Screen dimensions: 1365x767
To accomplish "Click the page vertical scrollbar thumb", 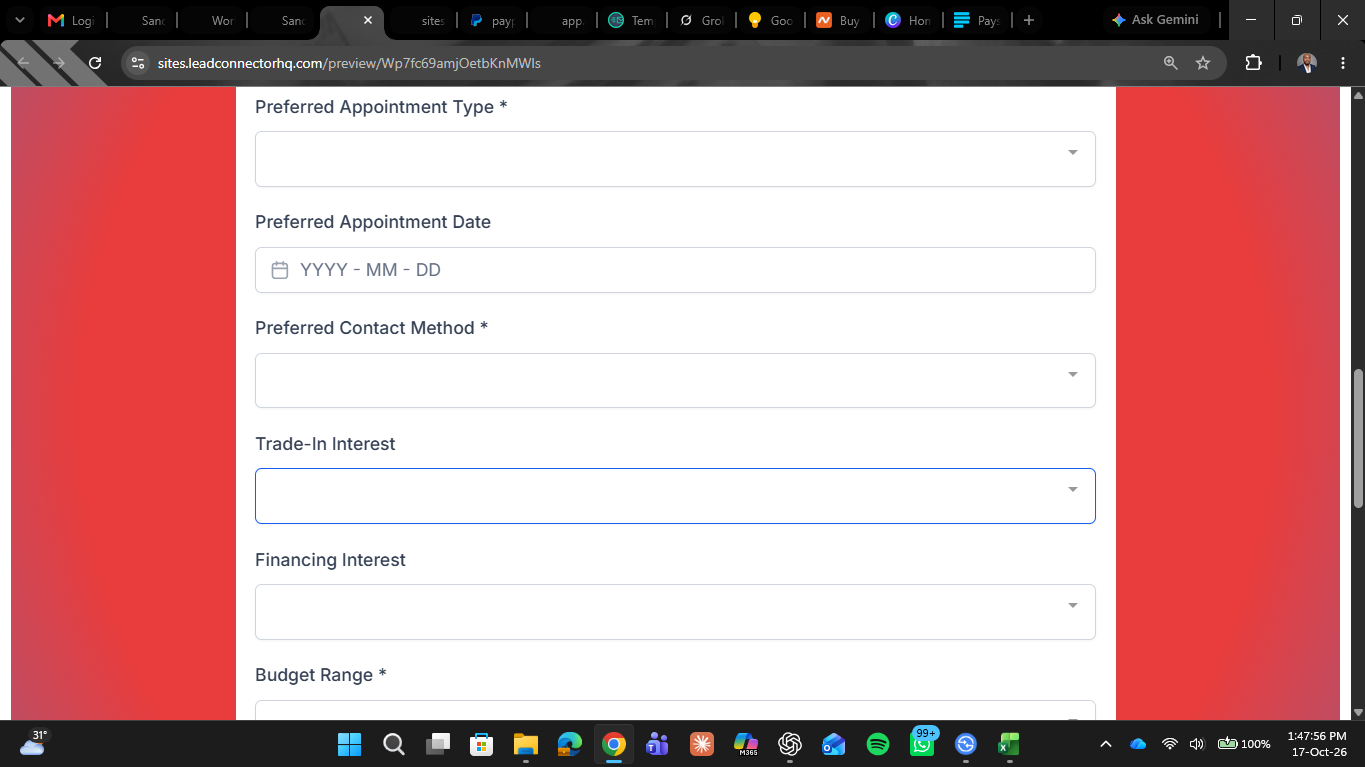I will [1357, 438].
